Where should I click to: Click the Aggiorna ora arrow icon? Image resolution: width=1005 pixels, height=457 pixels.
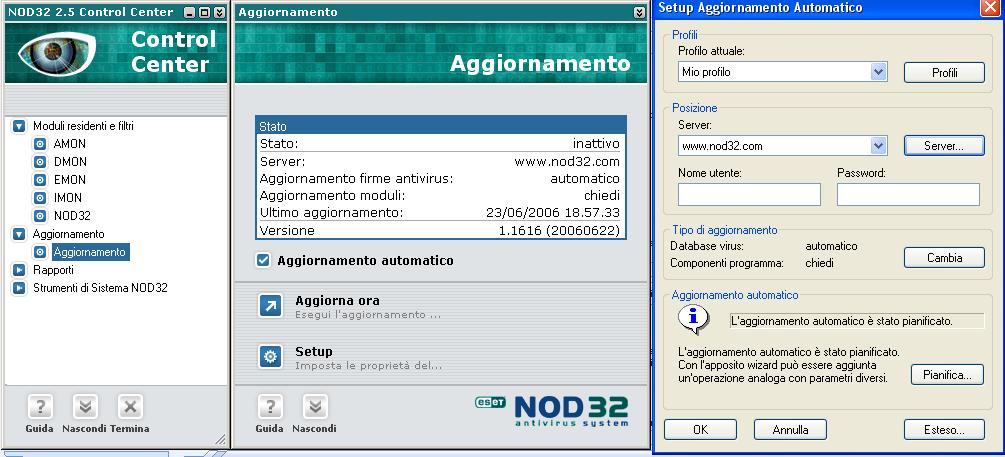pos(270,306)
